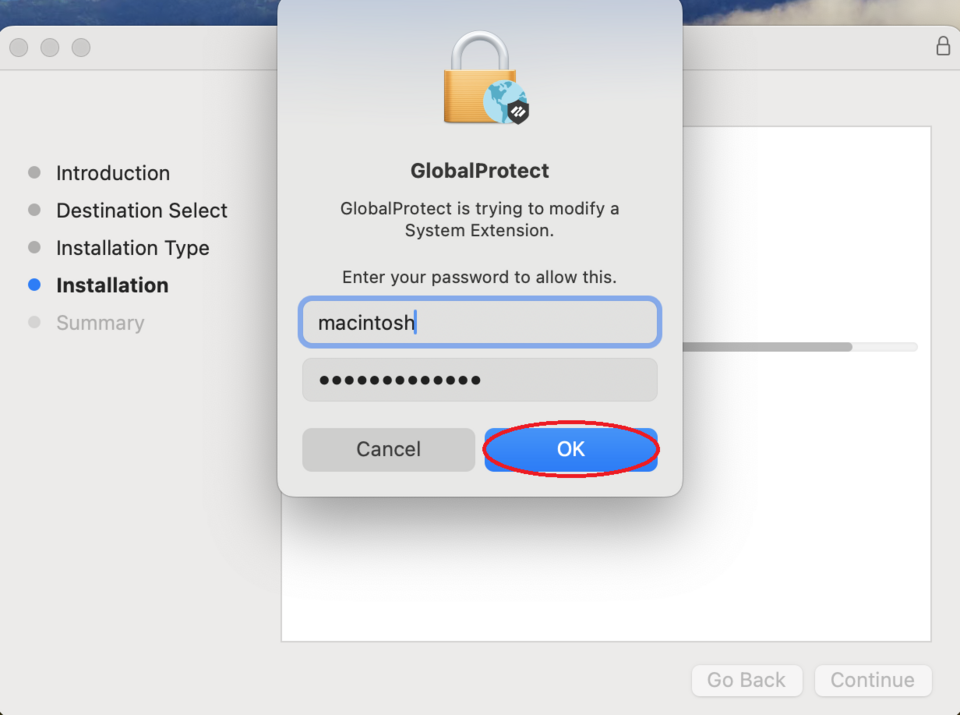Image resolution: width=960 pixels, height=715 pixels.
Task: Click the dimmed bullet beside Summary
Action: 35,323
